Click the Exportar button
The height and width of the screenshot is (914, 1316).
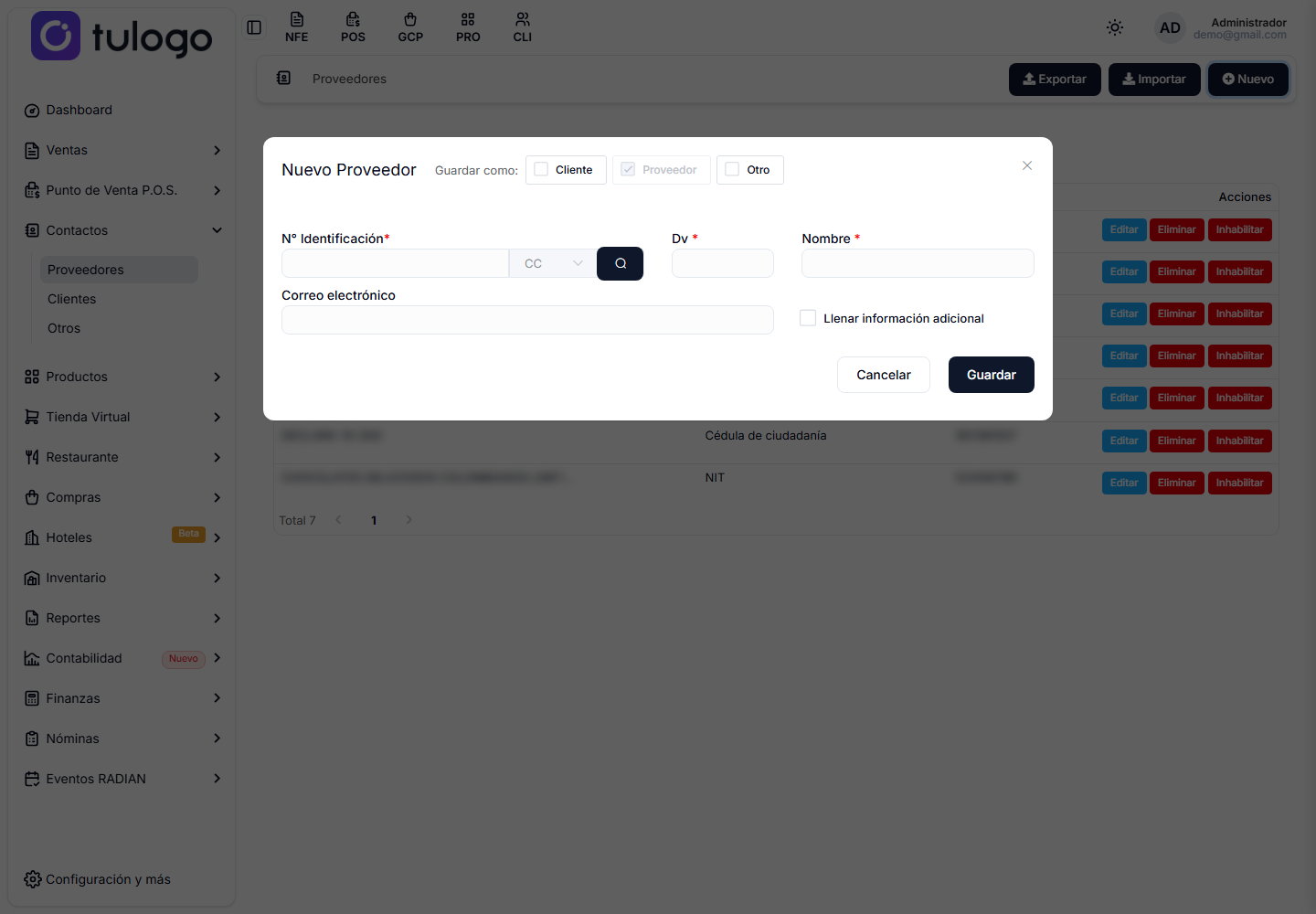[1055, 80]
